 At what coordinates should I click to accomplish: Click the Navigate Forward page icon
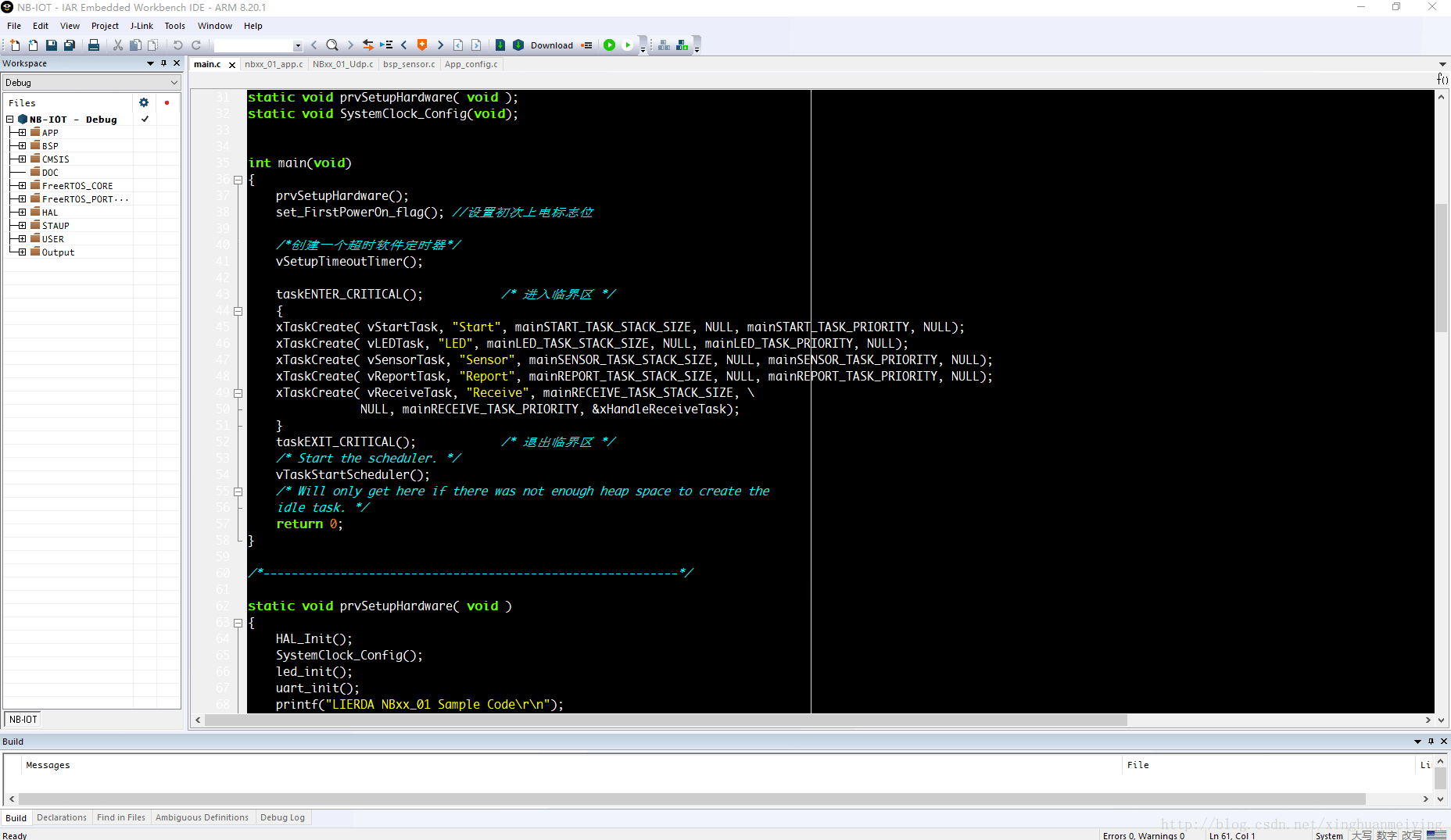(x=476, y=45)
